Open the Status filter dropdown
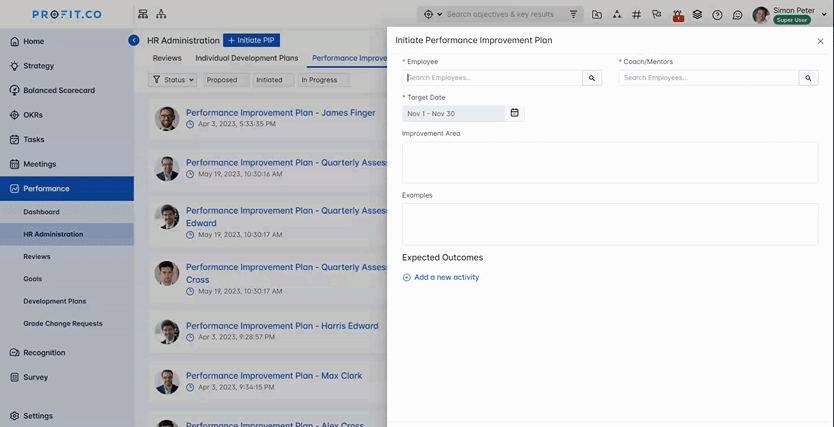 point(173,80)
